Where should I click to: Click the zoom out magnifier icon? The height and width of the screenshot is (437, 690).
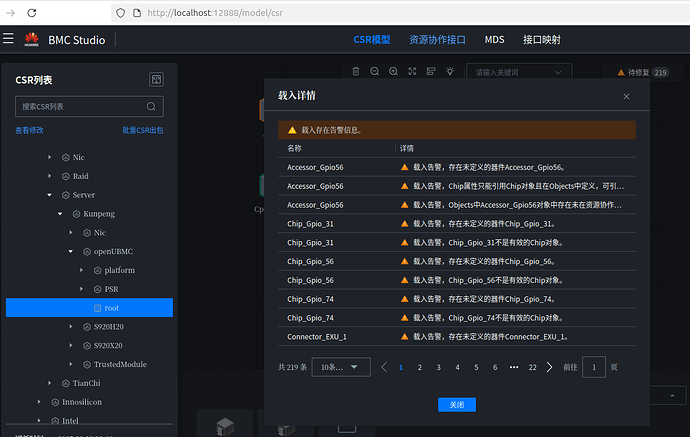(375, 72)
